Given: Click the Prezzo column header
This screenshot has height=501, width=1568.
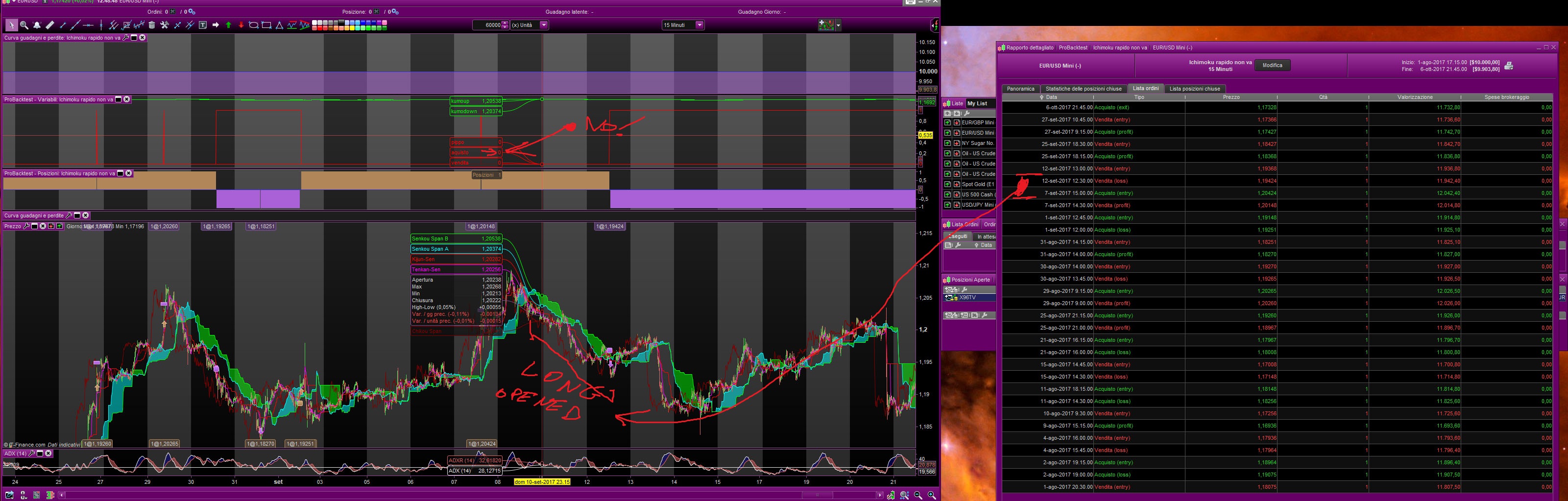Looking at the screenshot, I should click(x=1231, y=97).
